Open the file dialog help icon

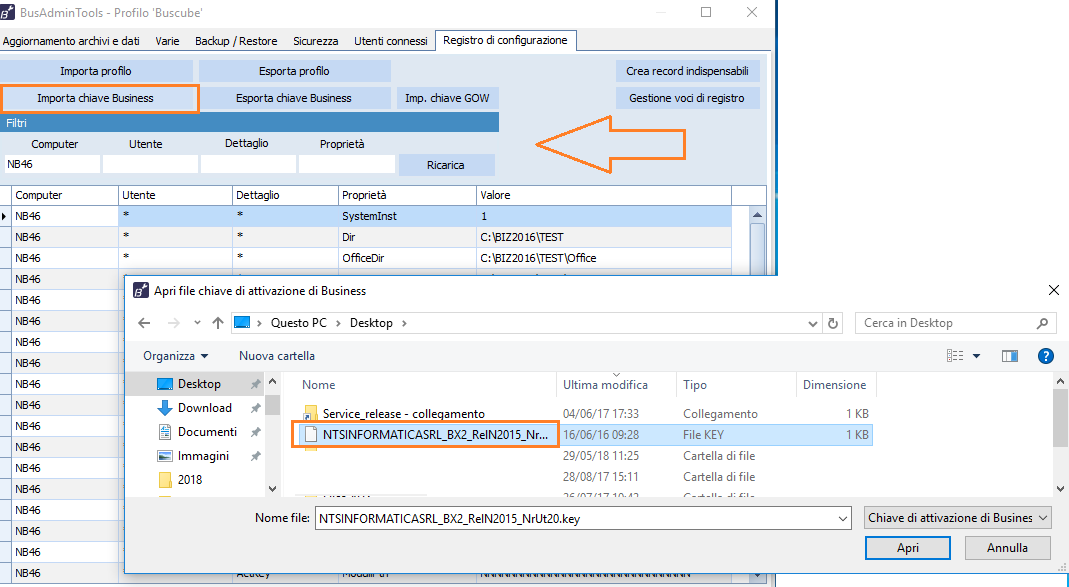coord(1045,356)
